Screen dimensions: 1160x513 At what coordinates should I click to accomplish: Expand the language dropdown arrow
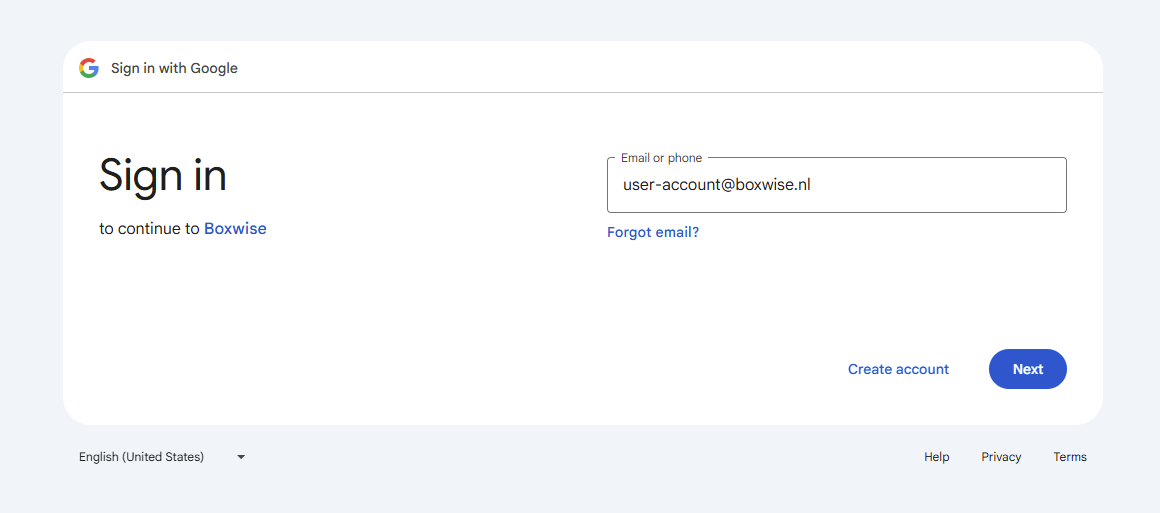(241, 457)
